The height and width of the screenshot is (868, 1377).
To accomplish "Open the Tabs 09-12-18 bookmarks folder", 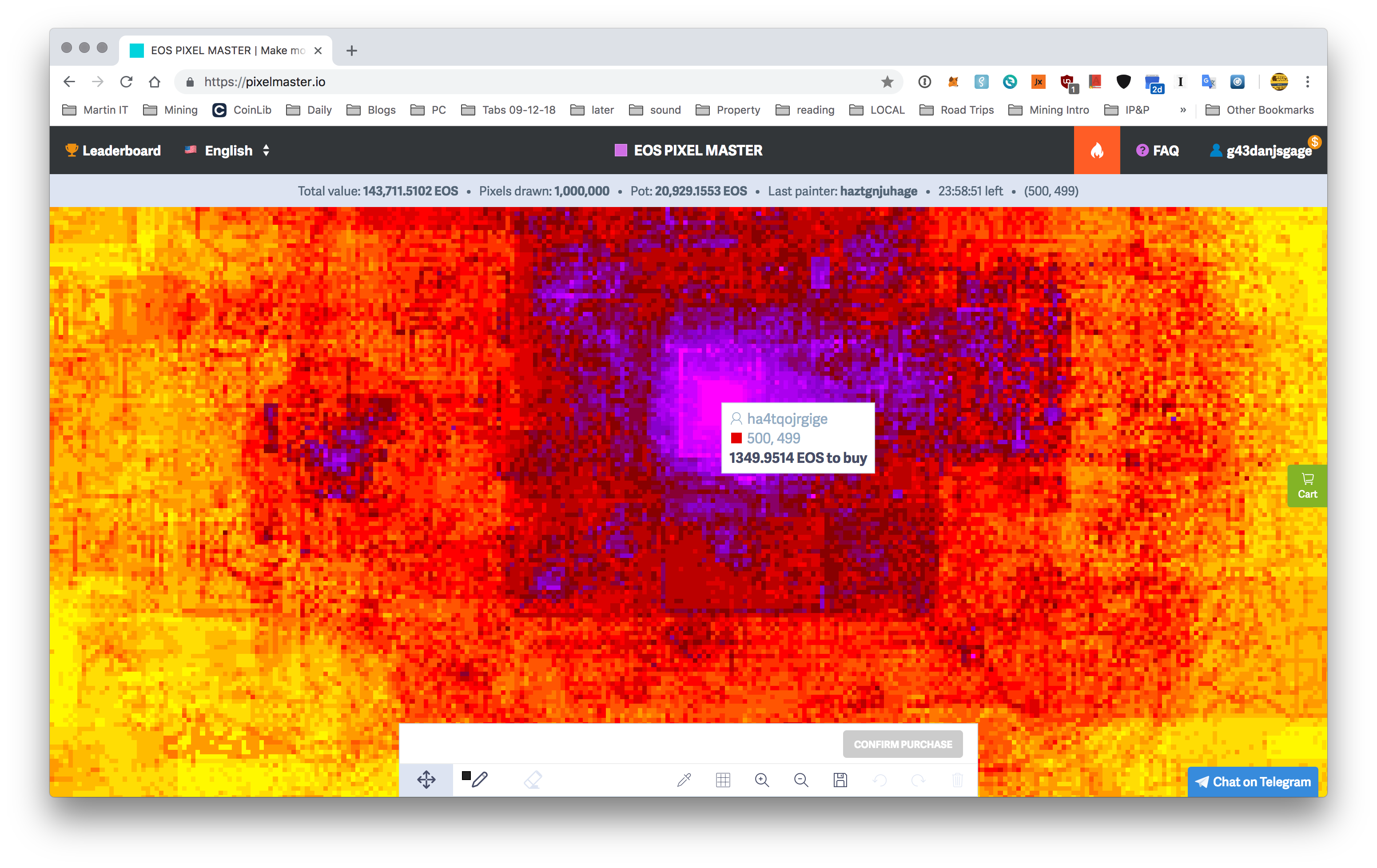I will [x=508, y=110].
